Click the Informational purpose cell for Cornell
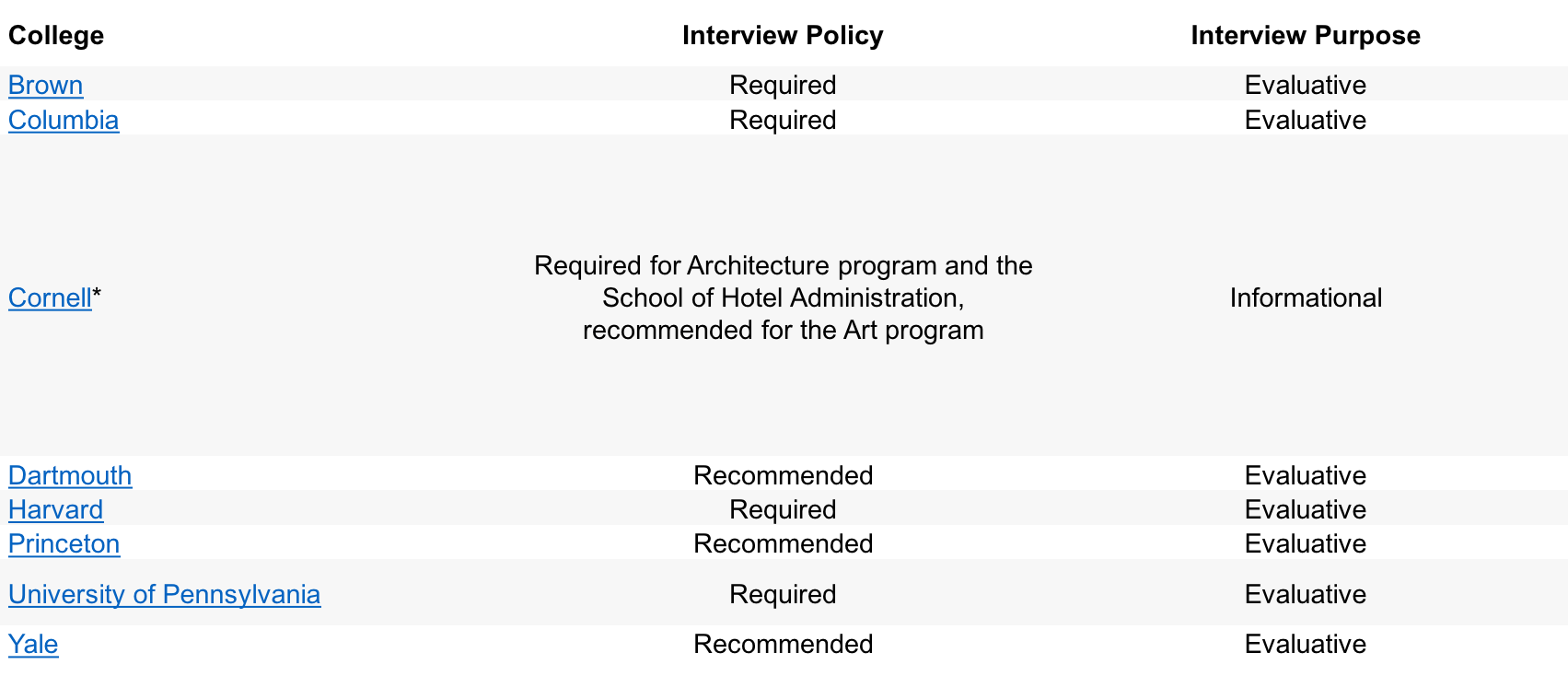 [1305, 297]
